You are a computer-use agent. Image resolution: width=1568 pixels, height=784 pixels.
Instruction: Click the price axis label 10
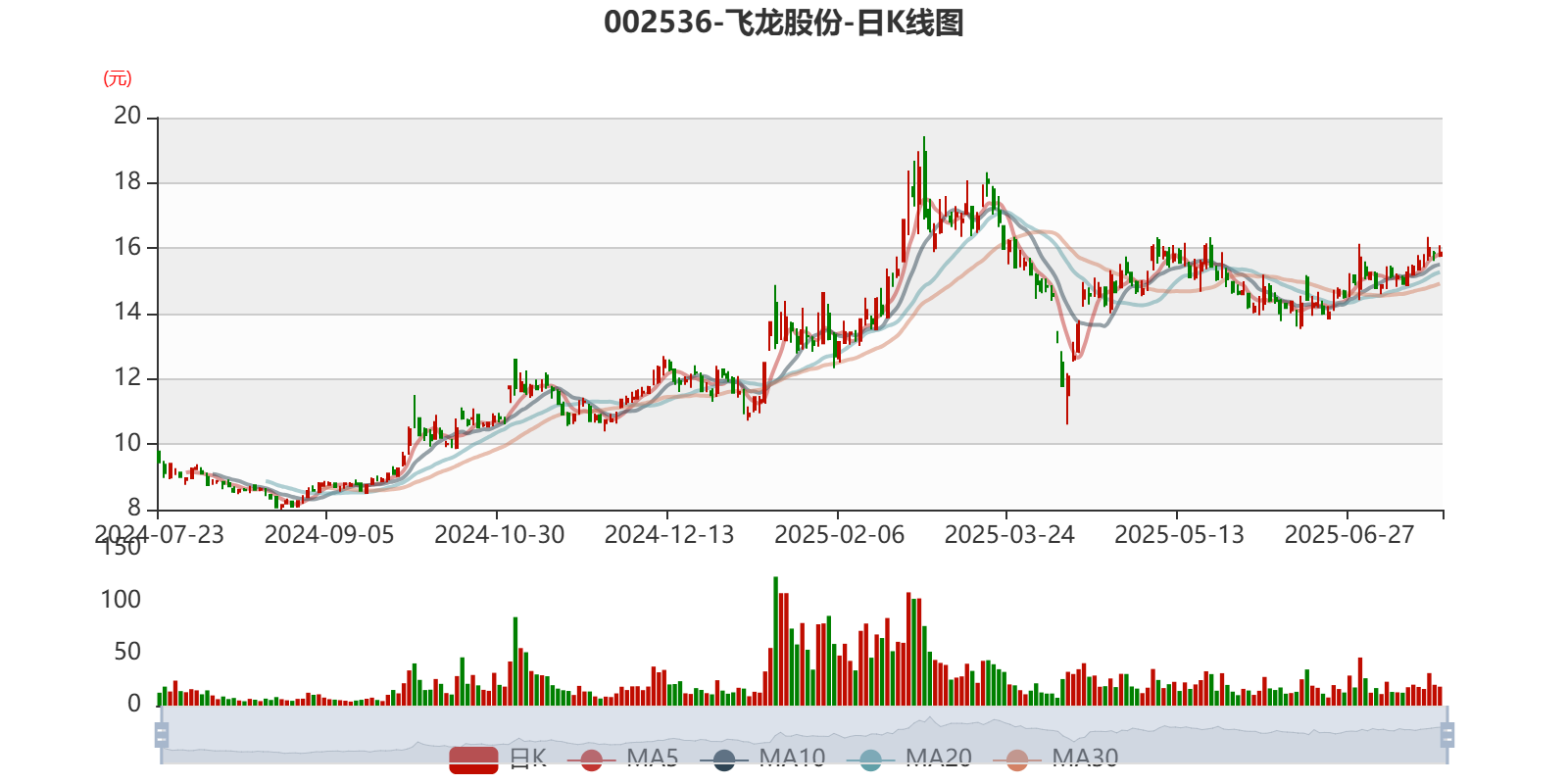pos(127,443)
